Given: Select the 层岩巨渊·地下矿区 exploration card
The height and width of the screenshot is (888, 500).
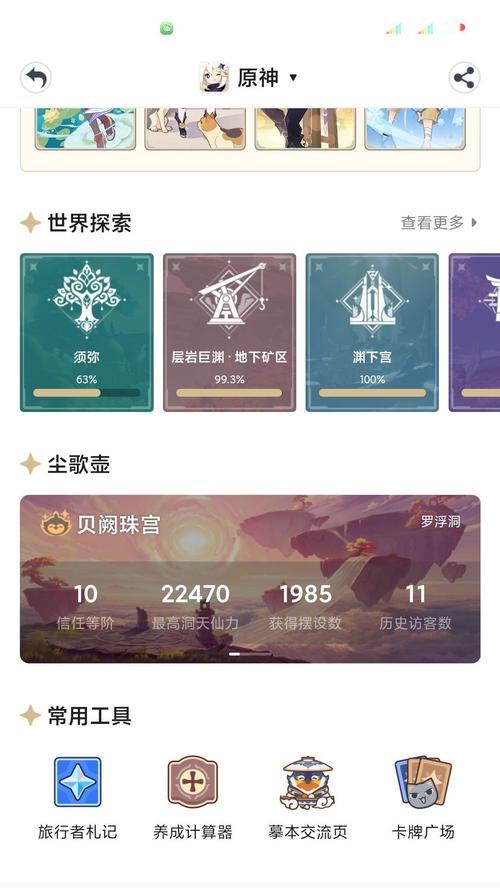Looking at the screenshot, I should (229, 332).
